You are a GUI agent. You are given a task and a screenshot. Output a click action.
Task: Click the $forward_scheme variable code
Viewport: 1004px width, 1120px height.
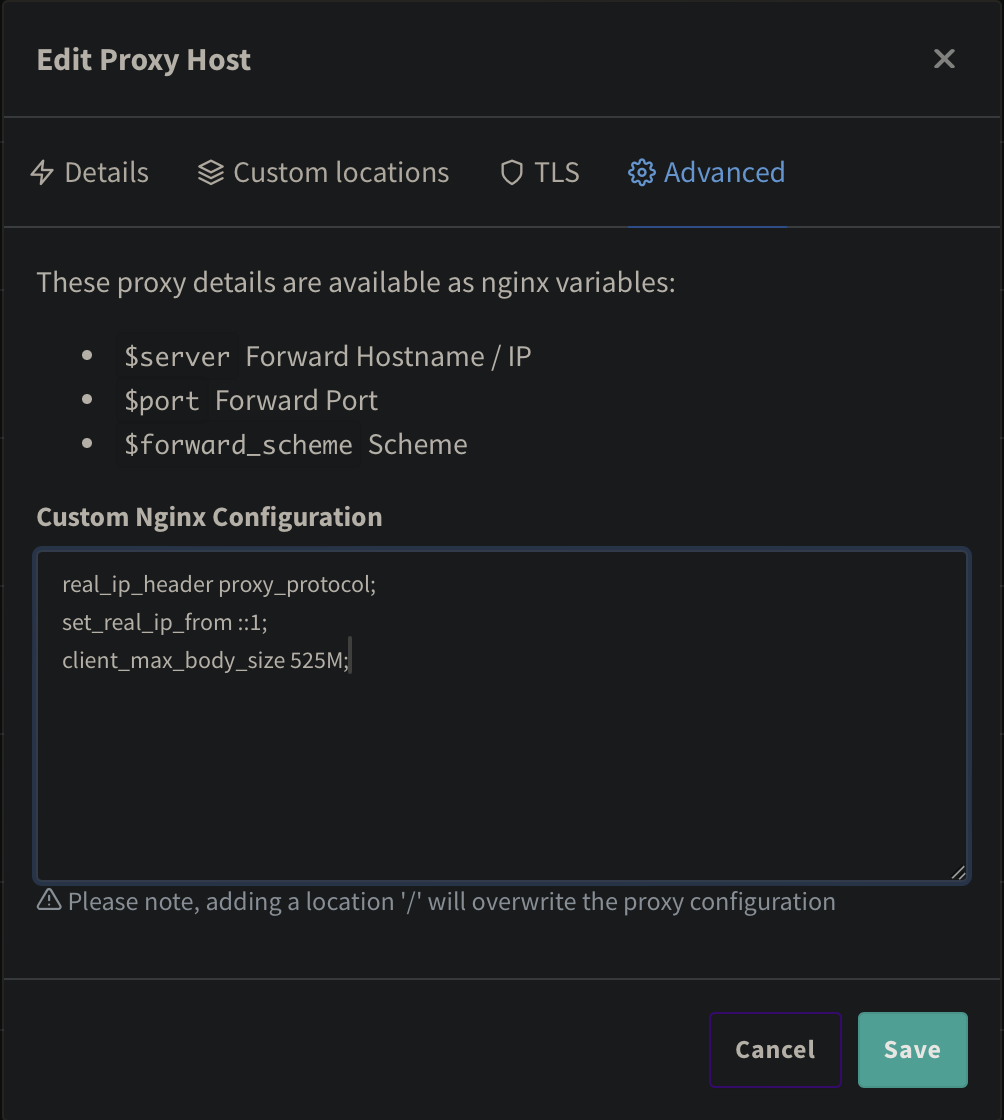[x=238, y=444]
